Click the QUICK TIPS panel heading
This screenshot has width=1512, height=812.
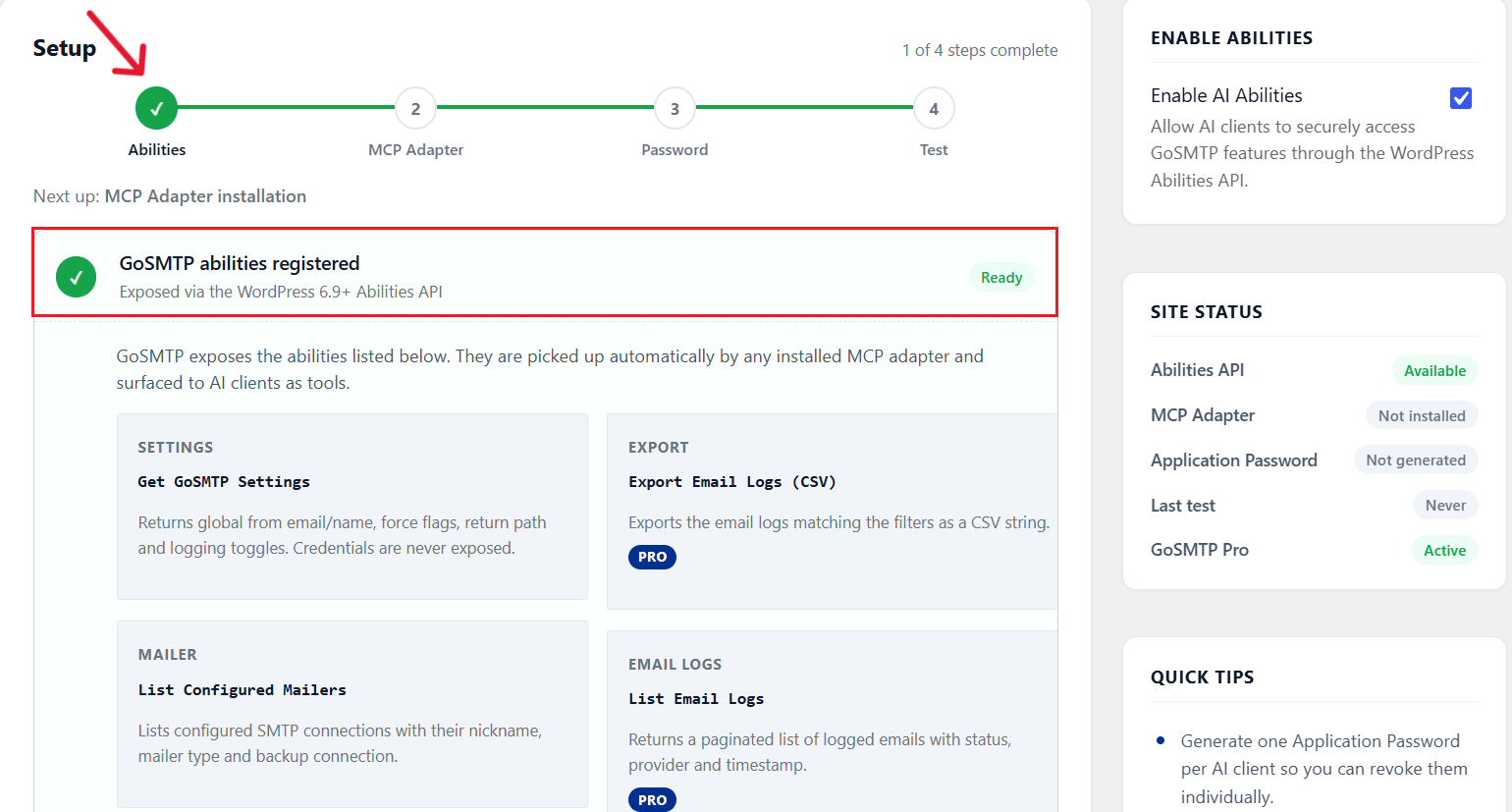point(1202,677)
